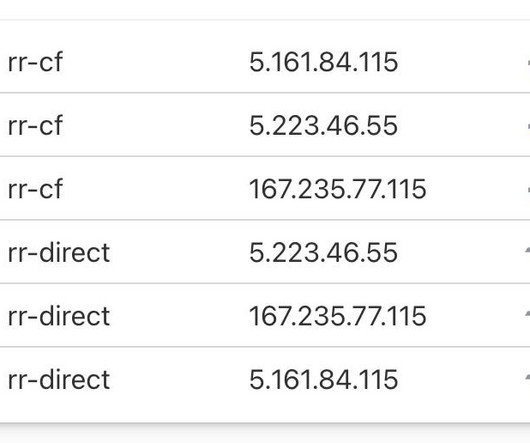
Task: Select rr-cf name with IP 5.223.46.55
Action: point(35,126)
